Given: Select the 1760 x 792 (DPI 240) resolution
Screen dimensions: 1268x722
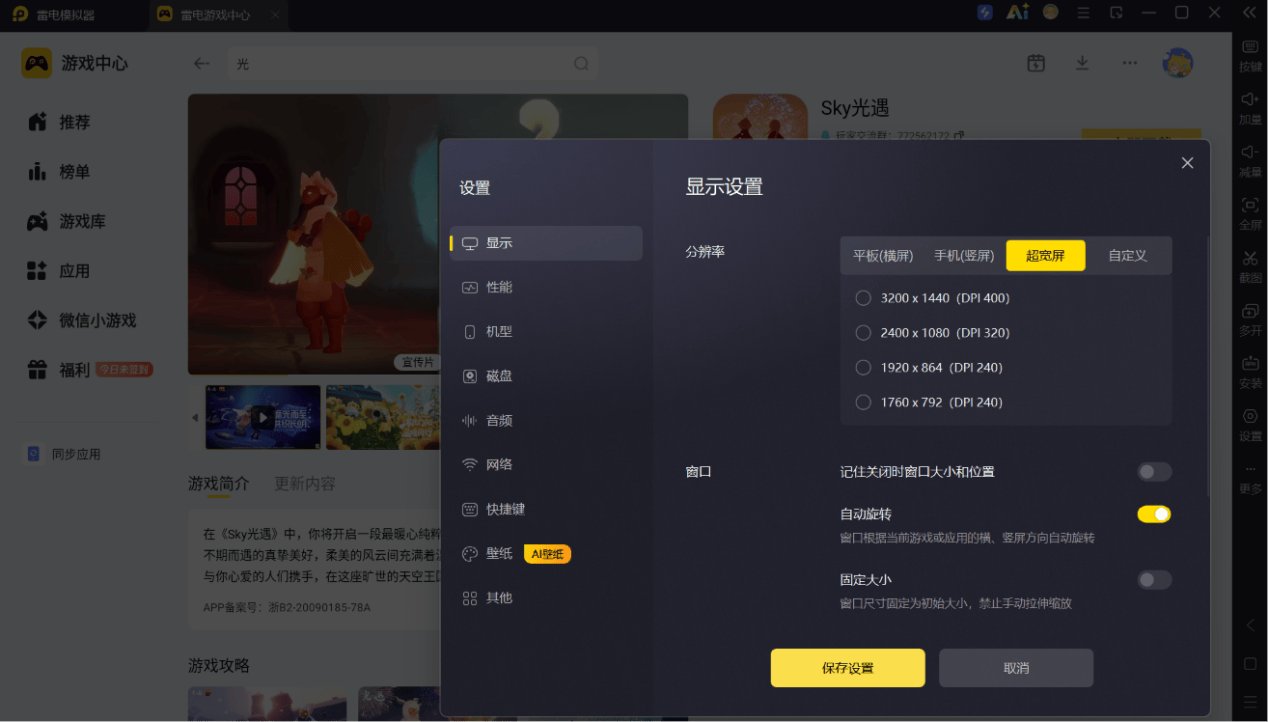Looking at the screenshot, I should (929, 402).
